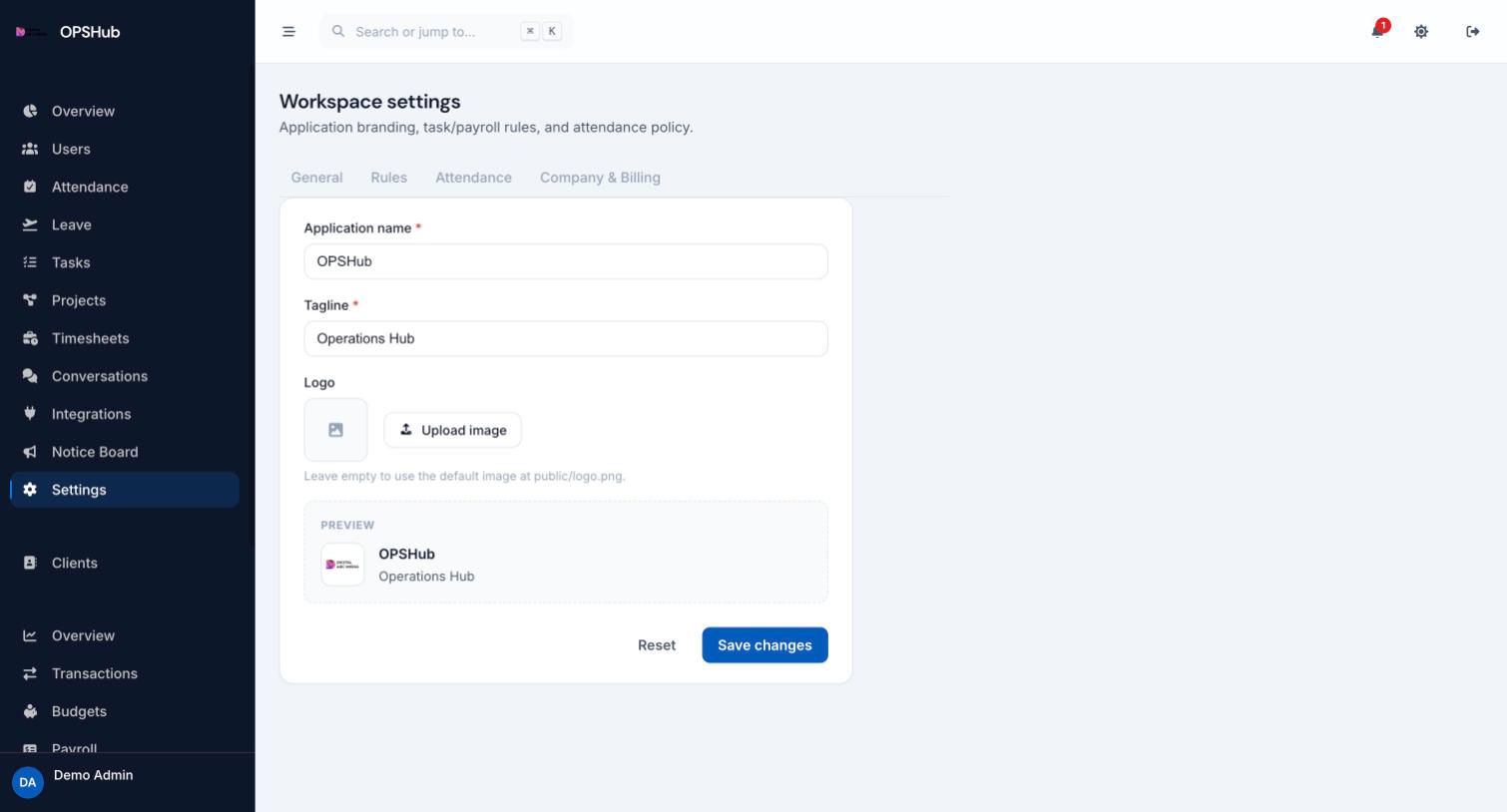Click the Budgets piggy bank icon
This screenshot has height=812, width=1507.
point(30,711)
